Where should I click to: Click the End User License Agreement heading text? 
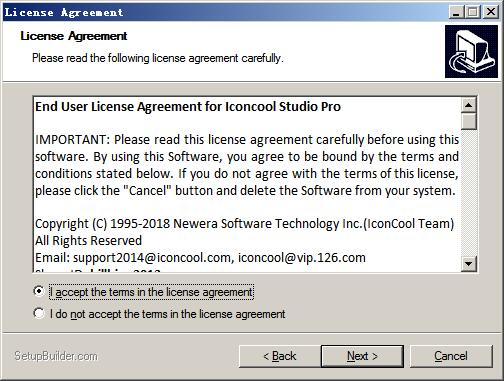pyautogui.click(x=188, y=107)
